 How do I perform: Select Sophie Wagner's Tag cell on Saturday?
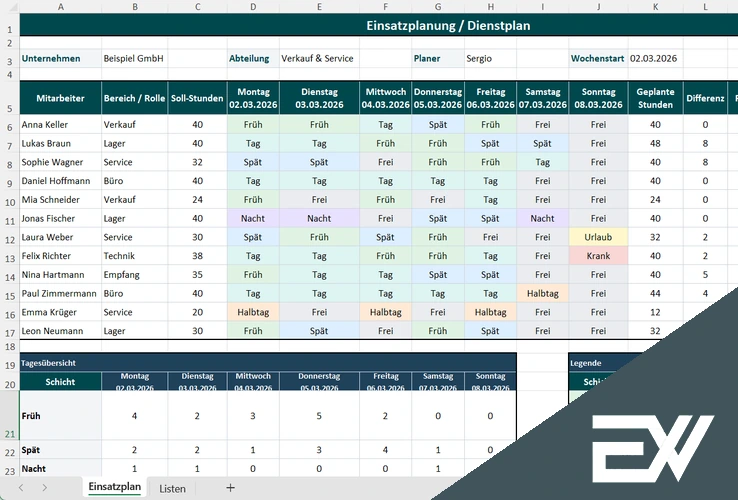point(542,162)
